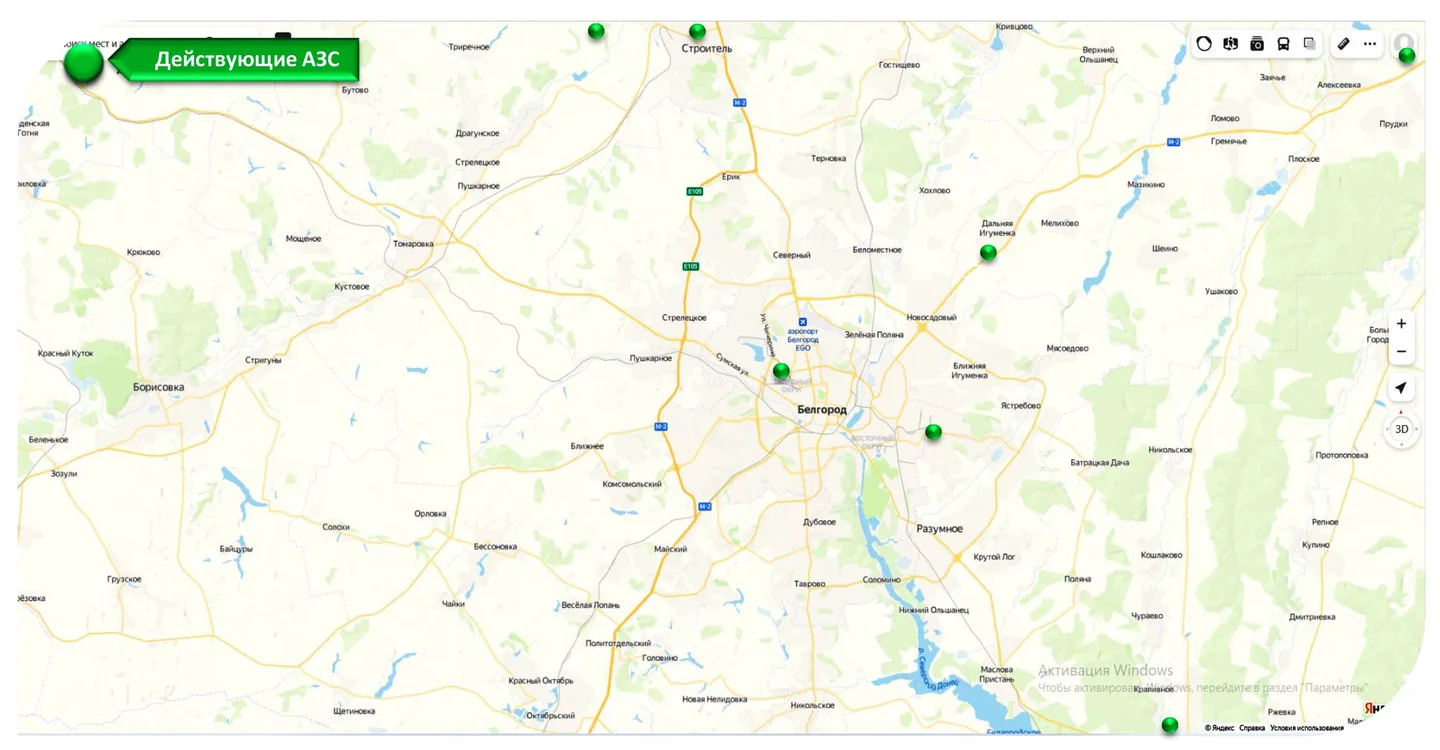The width and height of the screenshot is (1440, 750).
Task: Select the green marker in central Белгород
Action: (x=781, y=371)
